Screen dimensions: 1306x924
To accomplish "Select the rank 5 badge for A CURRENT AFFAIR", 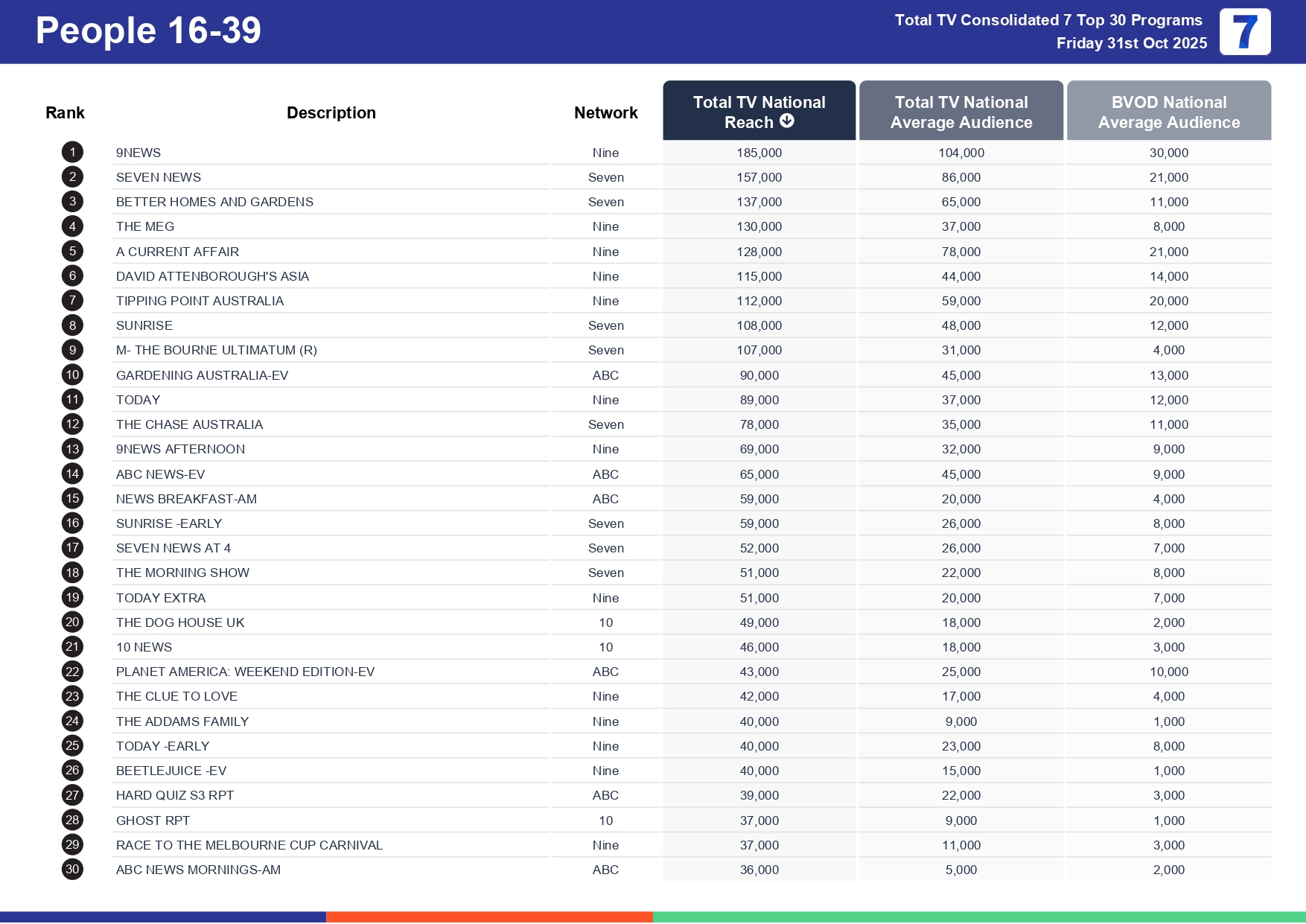I will tap(72, 251).
